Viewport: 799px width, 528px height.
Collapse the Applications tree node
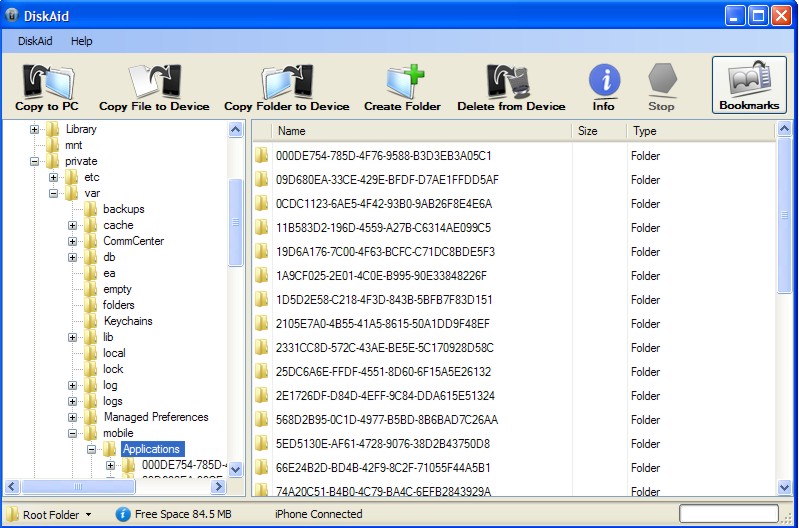(91, 450)
